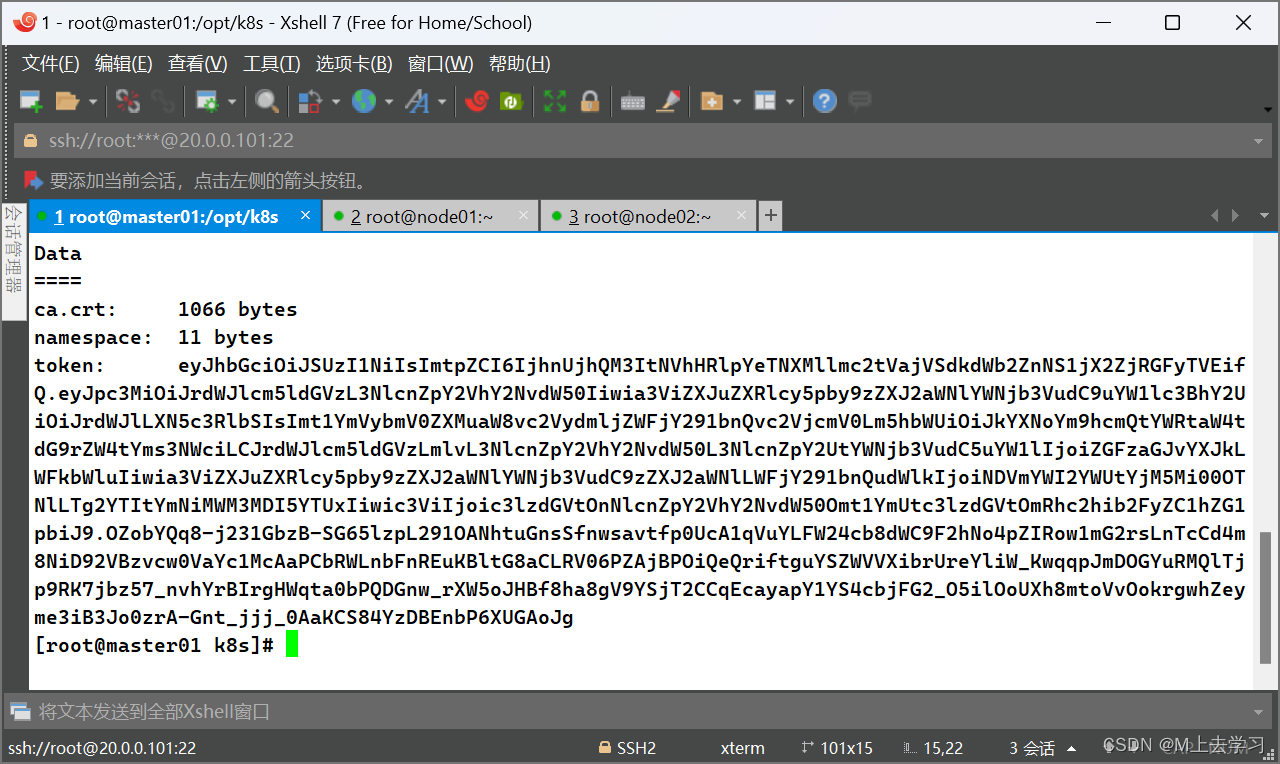Expand the globe encoding dropdown arrow
The width and height of the screenshot is (1280, 764).
[x=388, y=101]
